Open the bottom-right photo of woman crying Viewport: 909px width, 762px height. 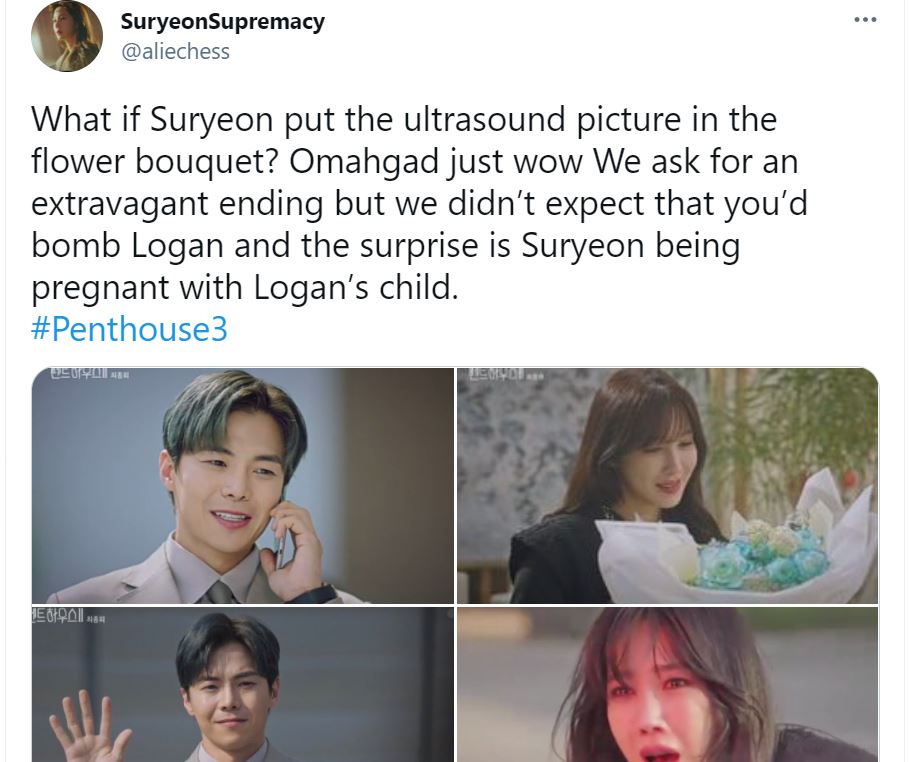(x=668, y=685)
